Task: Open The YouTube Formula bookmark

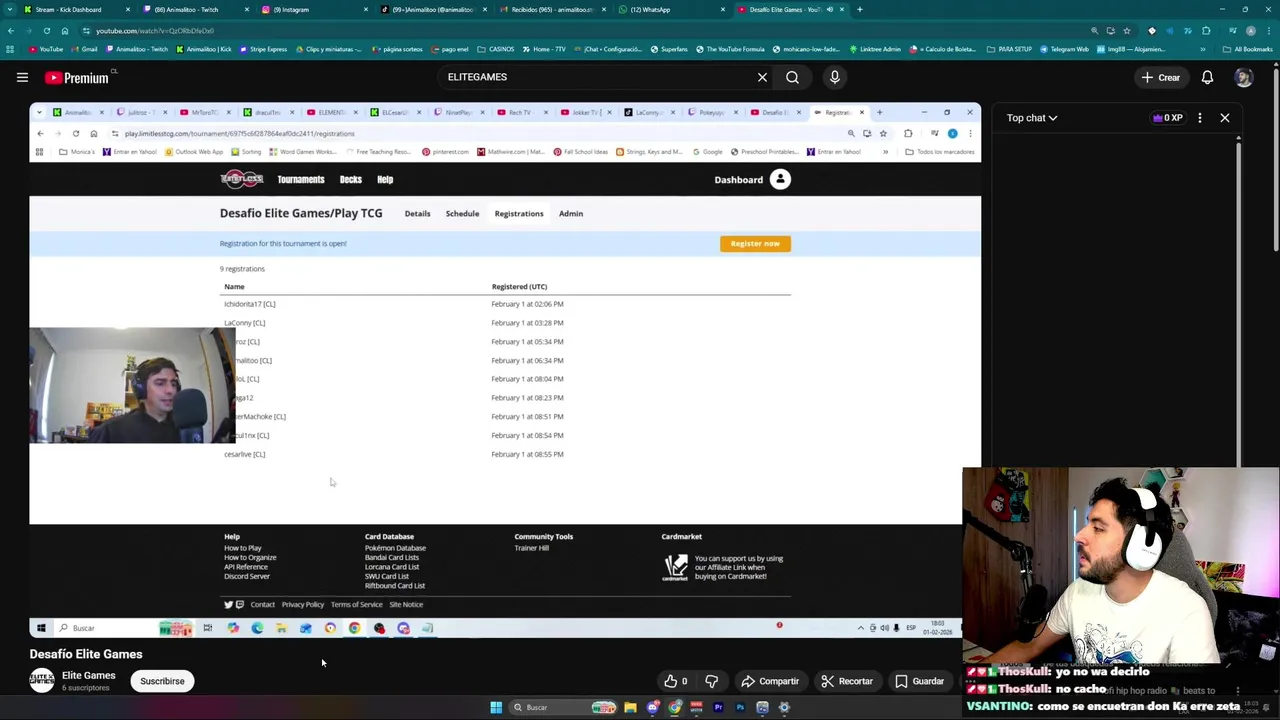Action: (x=730, y=49)
